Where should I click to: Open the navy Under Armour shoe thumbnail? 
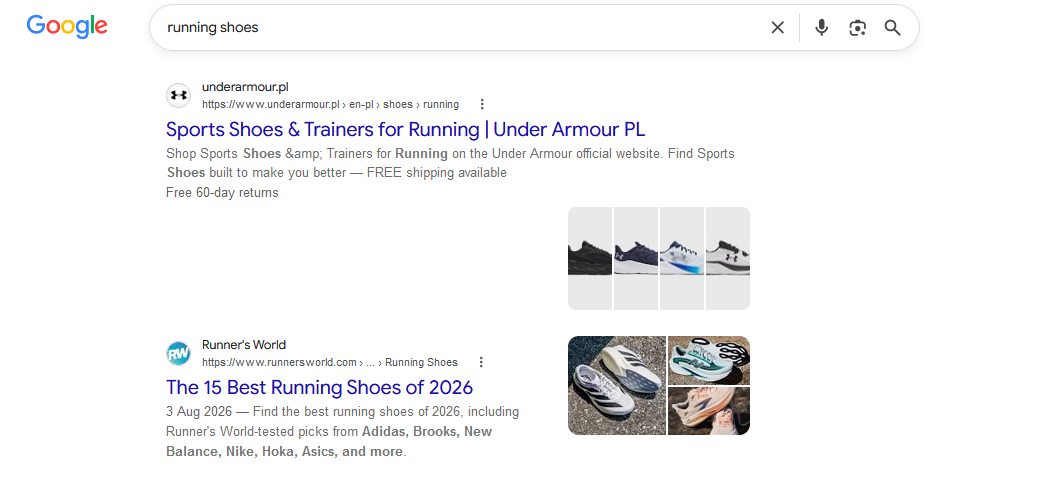tap(636, 258)
